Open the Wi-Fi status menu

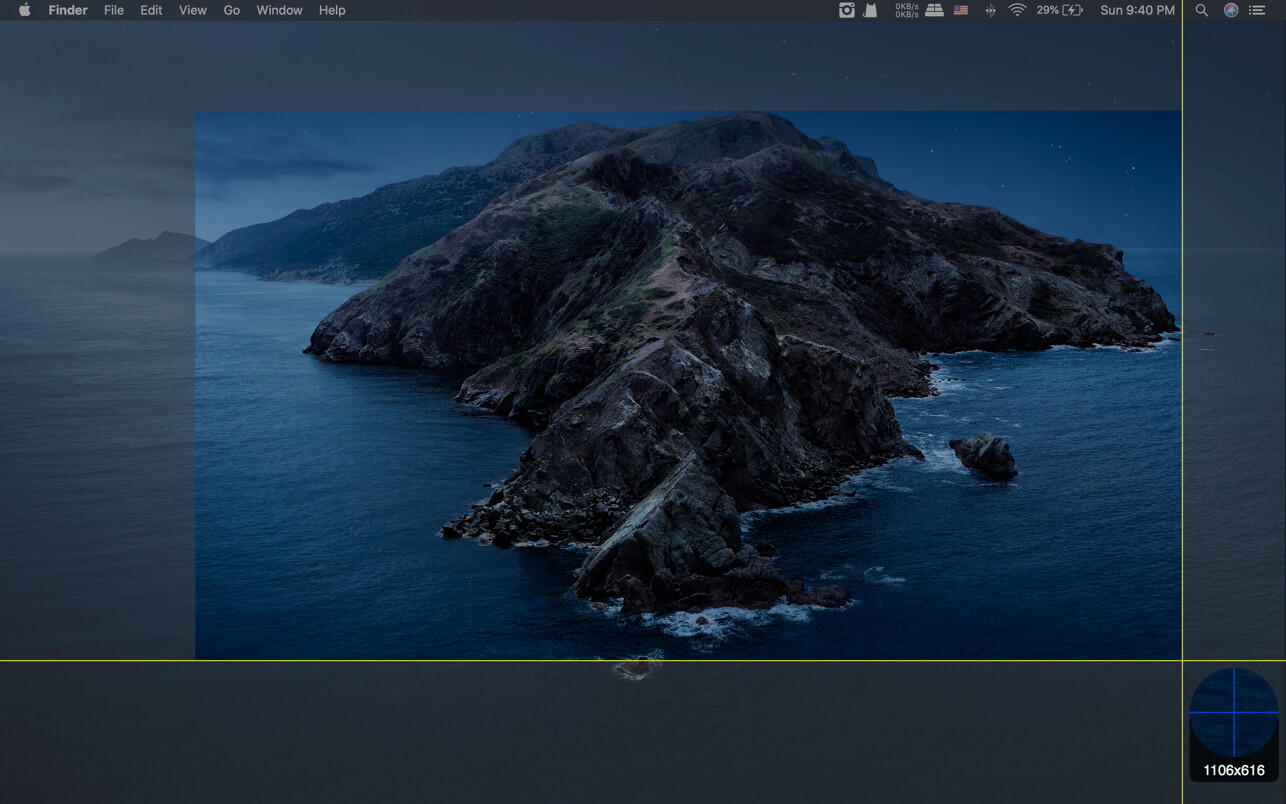click(1017, 10)
